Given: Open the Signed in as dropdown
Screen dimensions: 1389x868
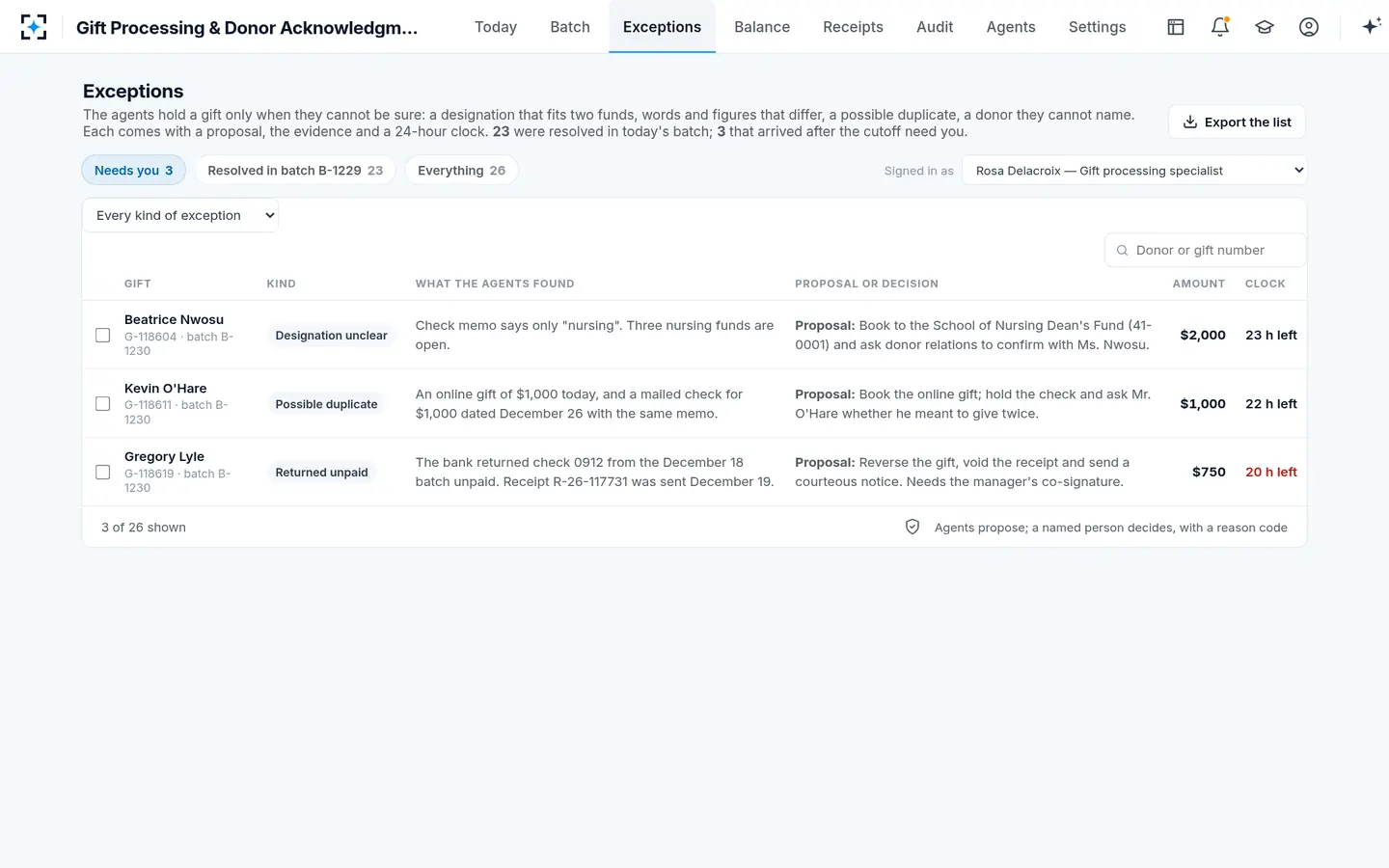Looking at the screenshot, I should pyautogui.click(x=1134, y=171).
